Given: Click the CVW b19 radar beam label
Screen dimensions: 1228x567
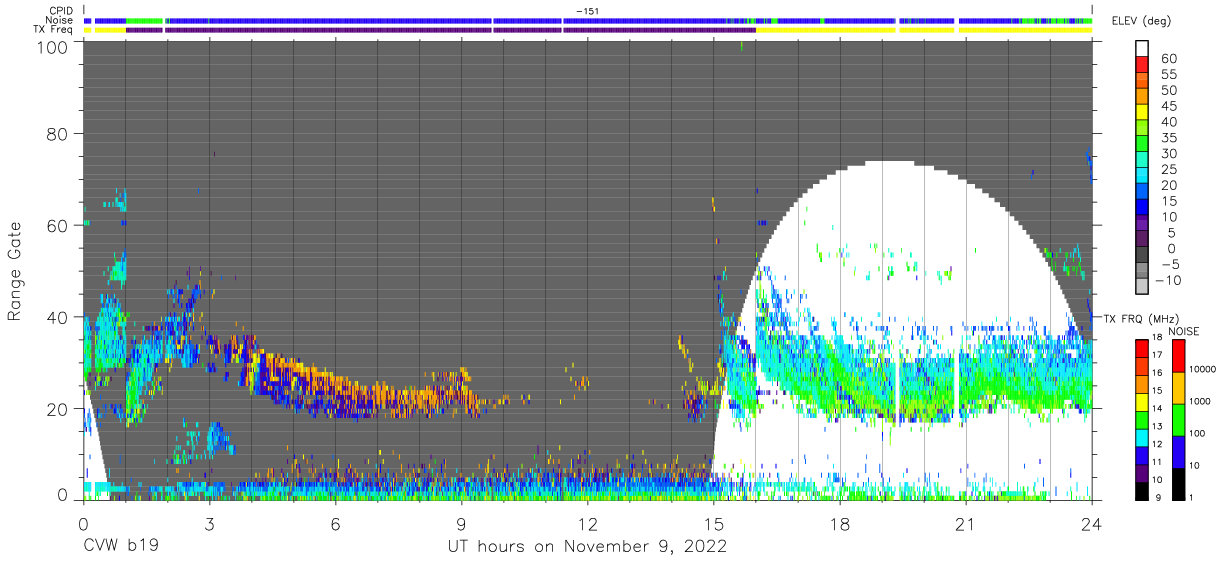Looking at the screenshot, I should click(x=121, y=547).
